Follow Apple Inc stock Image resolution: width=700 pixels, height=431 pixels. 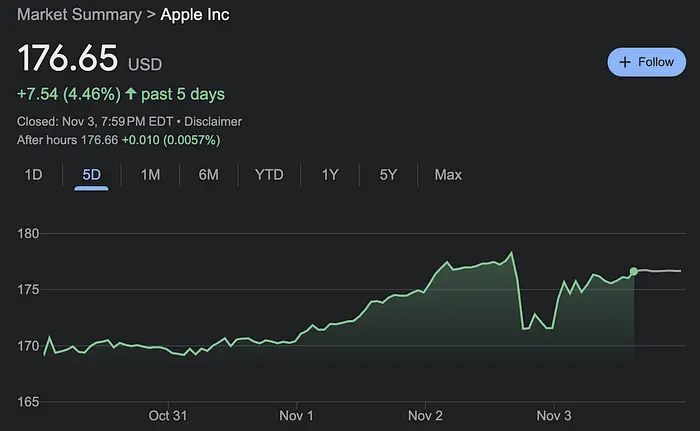pos(647,62)
